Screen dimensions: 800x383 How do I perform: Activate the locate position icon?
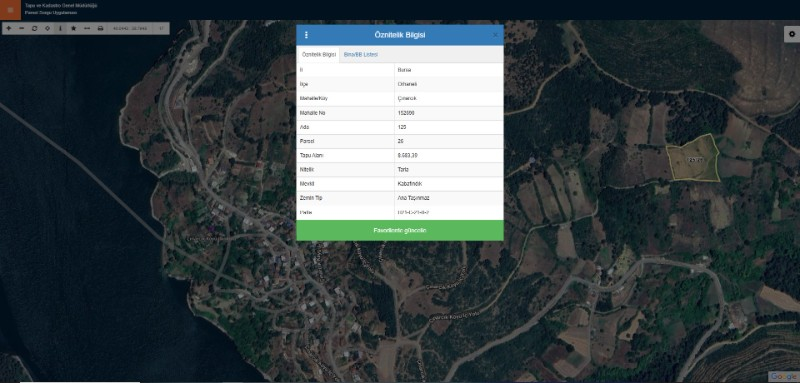pyautogui.click(x=47, y=28)
